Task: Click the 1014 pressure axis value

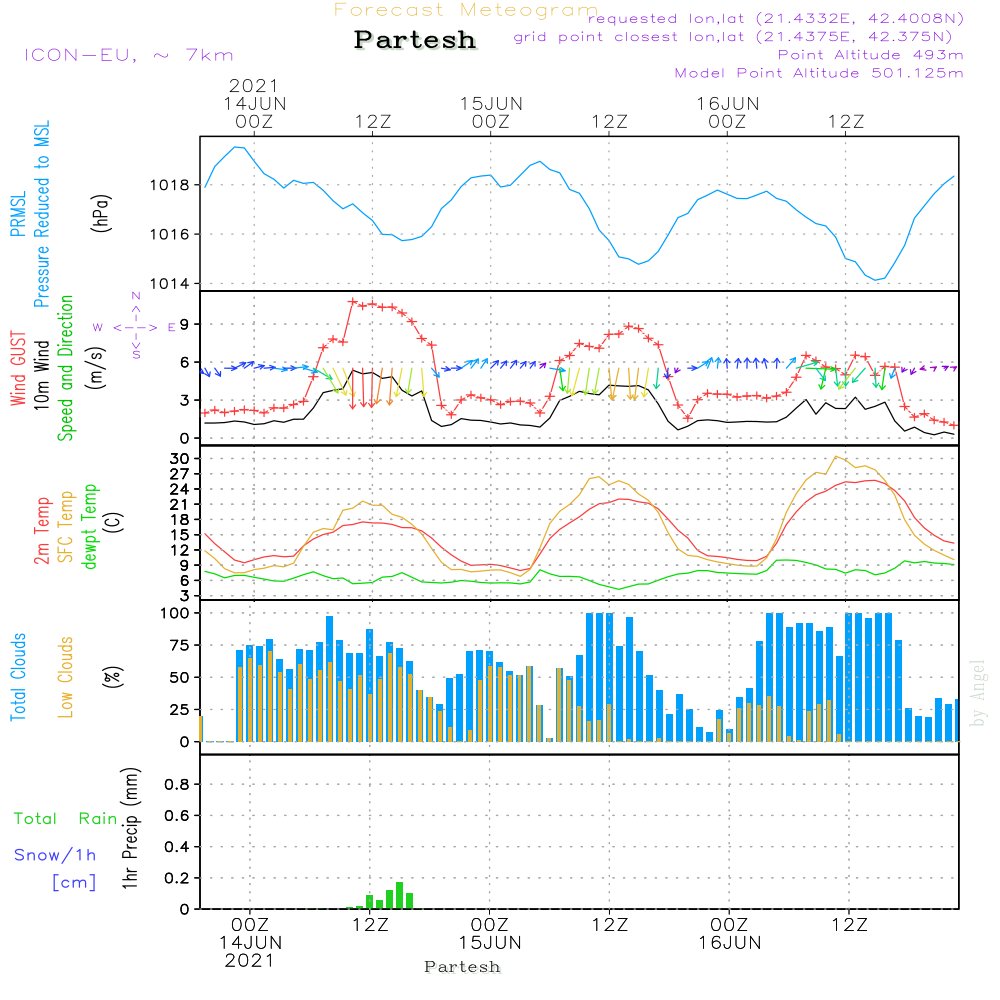Action: pyautogui.click(x=170, y=284)
